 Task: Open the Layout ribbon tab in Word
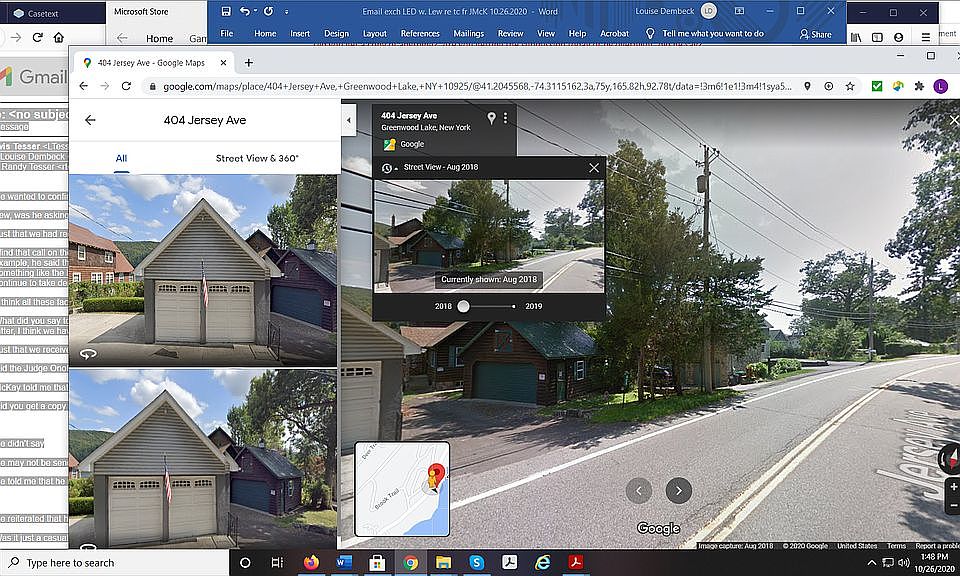(x=375, y=34)
